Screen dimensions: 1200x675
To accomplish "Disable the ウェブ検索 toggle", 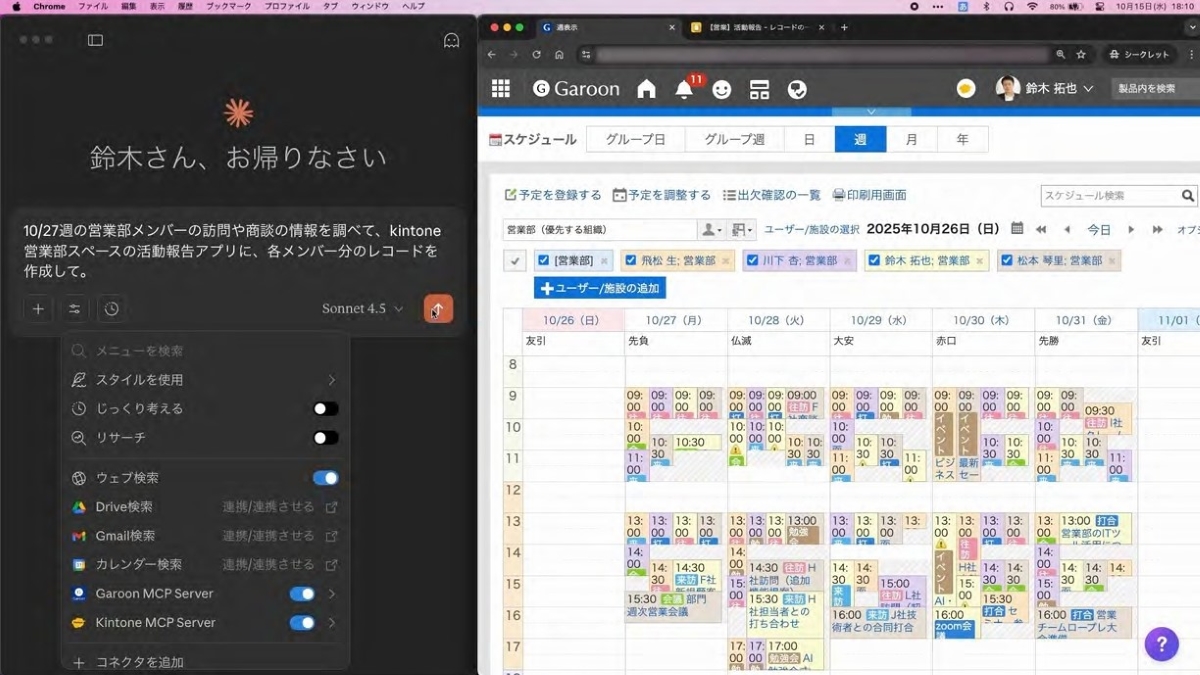I will pyautogui.click(x=325, y=478).
